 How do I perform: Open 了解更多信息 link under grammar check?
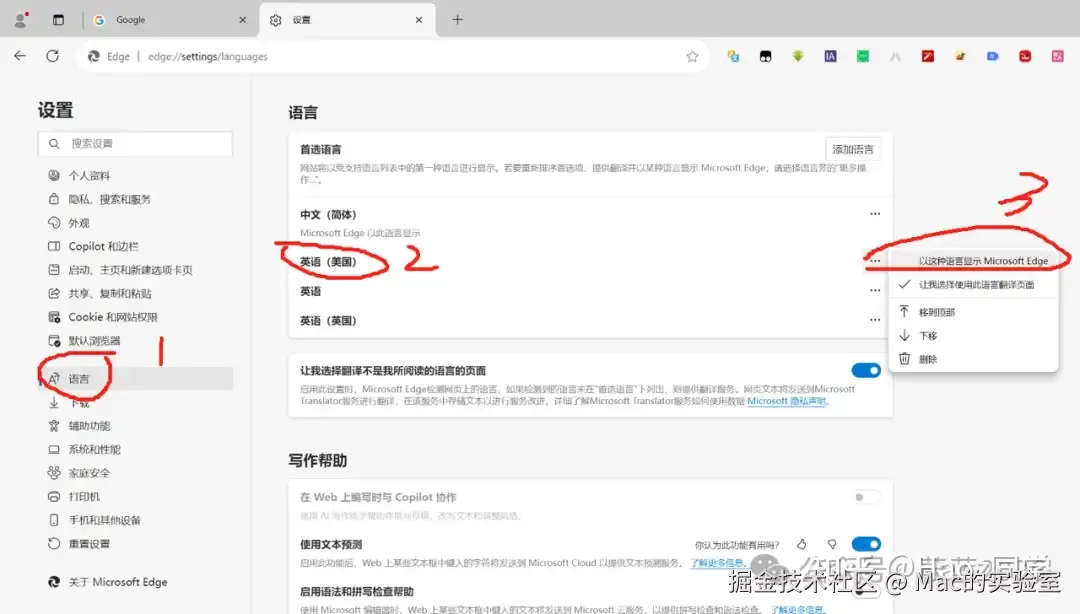797,609
